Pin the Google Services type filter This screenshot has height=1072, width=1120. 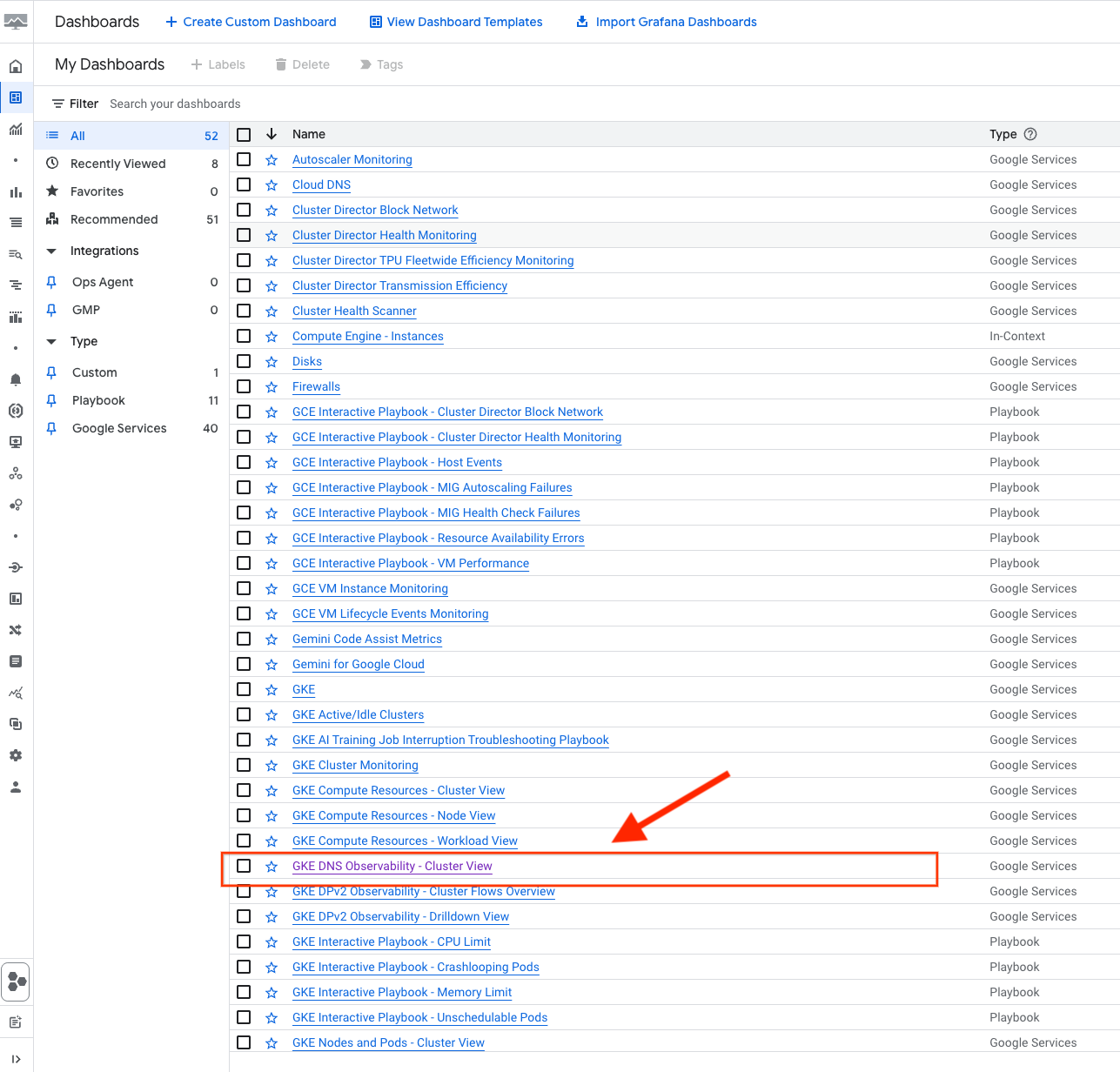51,428
